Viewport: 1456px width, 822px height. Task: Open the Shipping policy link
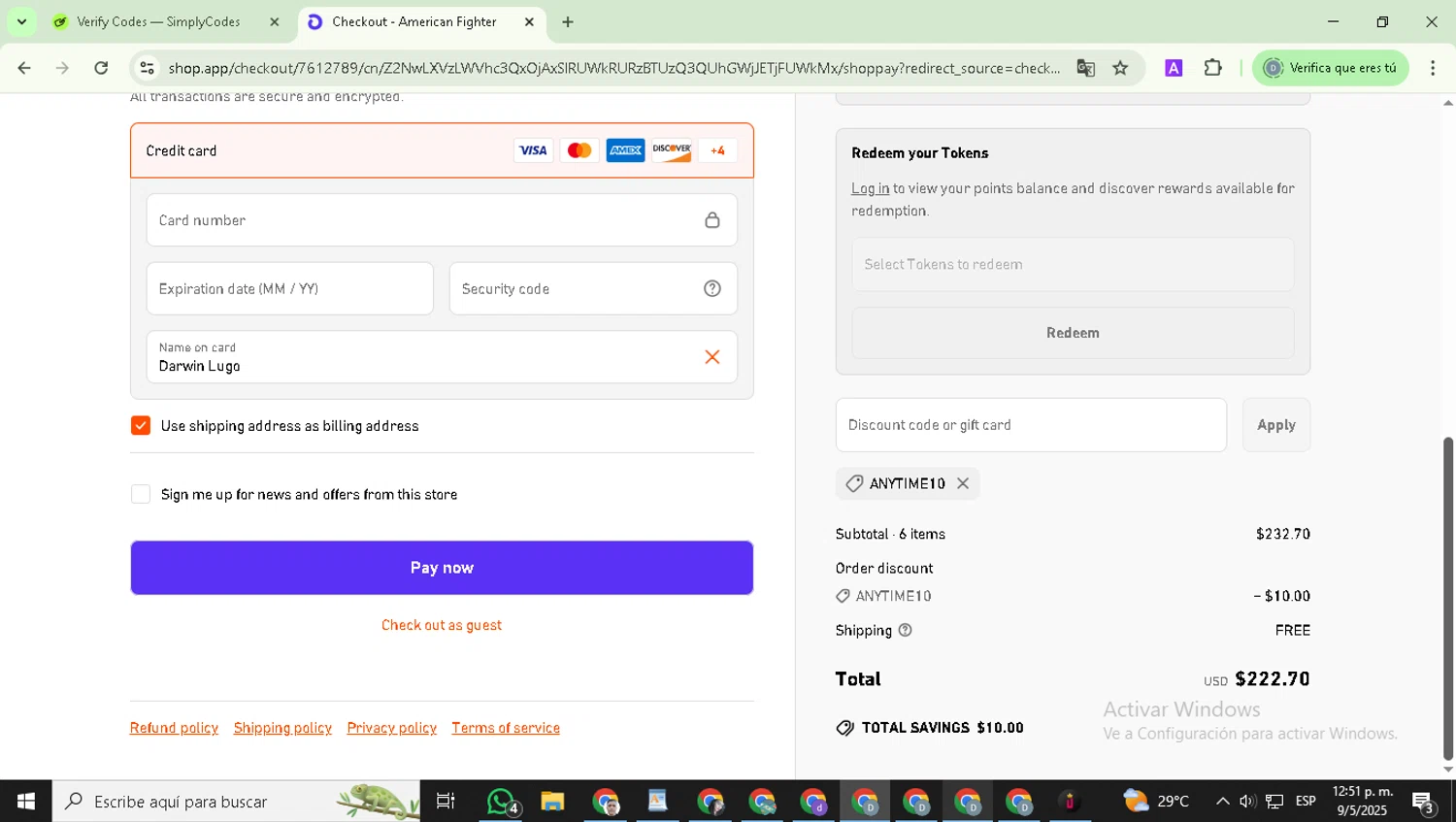pos(282,728)
